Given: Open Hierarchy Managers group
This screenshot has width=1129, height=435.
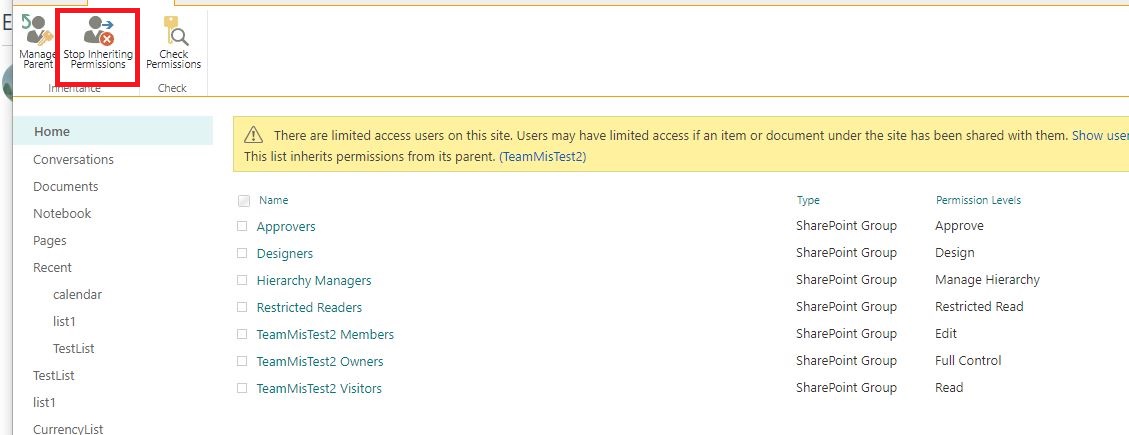Looking at the screenshot, I should (x=314, y=280).
